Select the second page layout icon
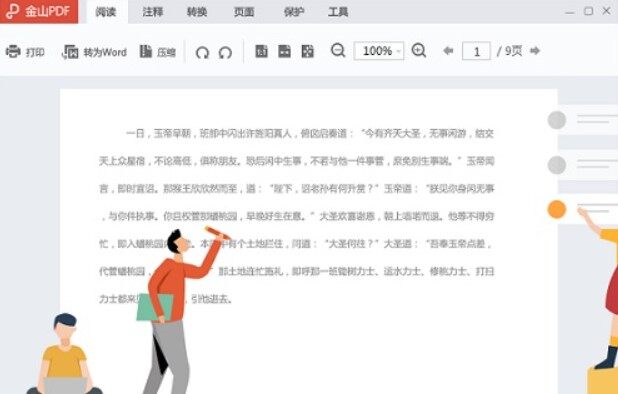Screen dimensions: 618x394 coord(284,51)
